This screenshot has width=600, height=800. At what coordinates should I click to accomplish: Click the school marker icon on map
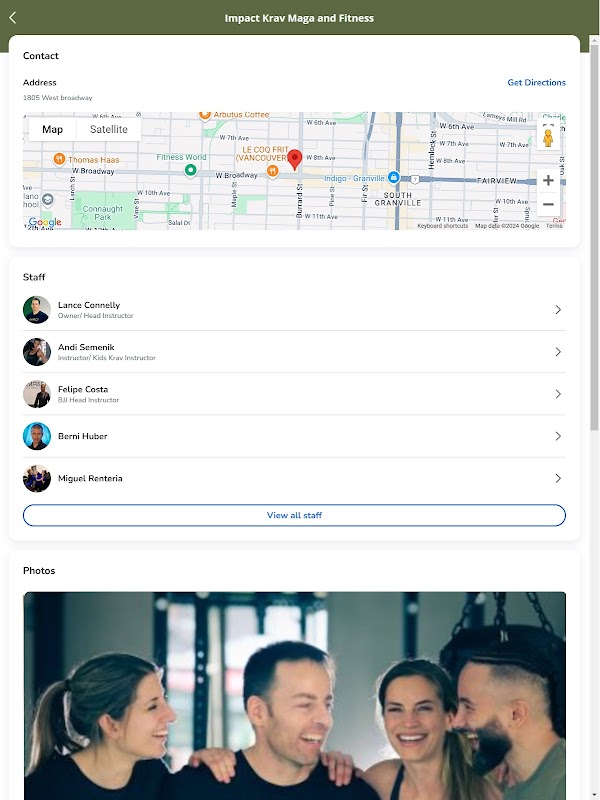(x=47, y=199)
